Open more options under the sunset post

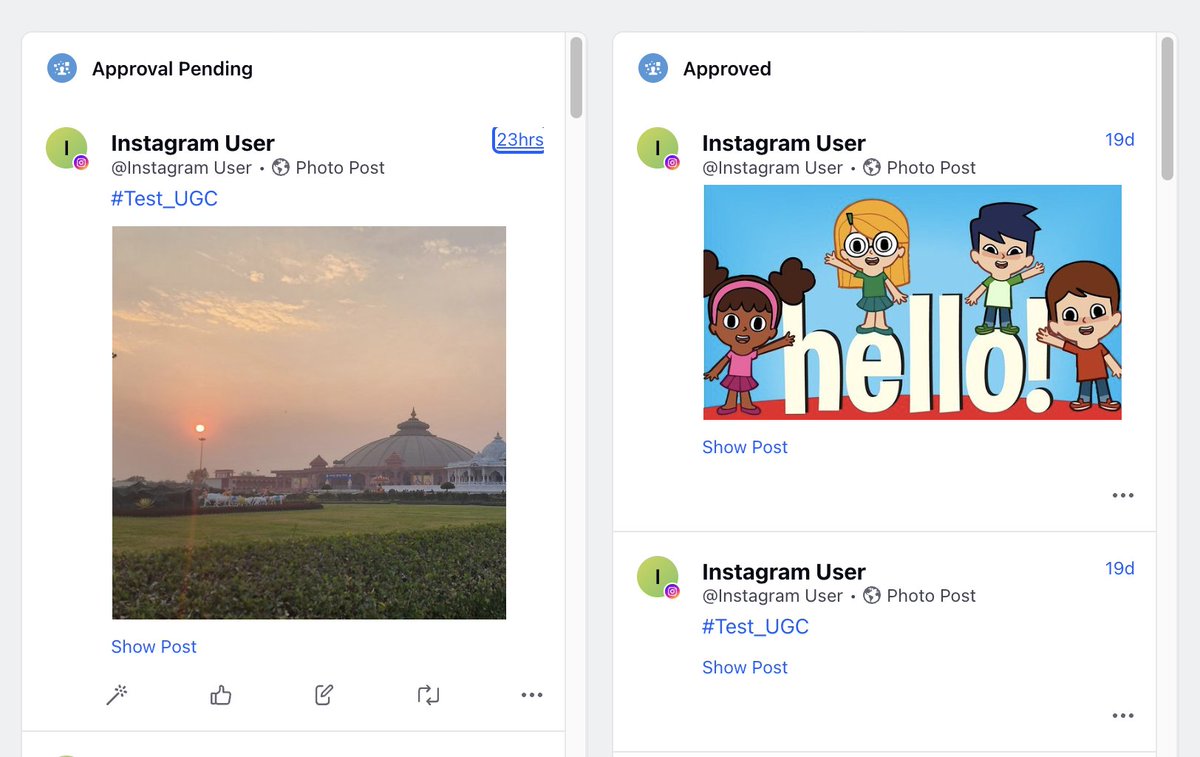point(532,695)
